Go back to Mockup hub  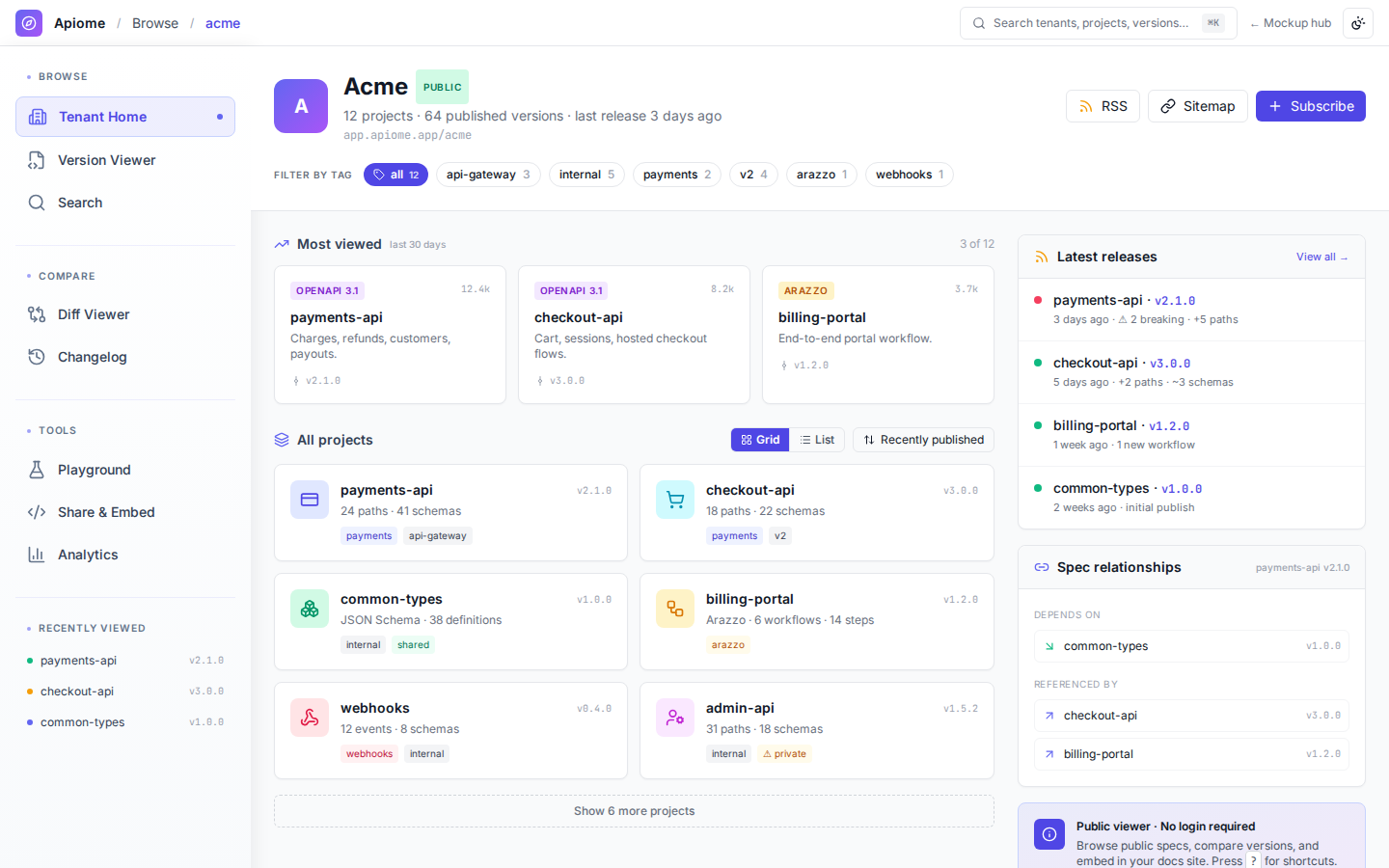click(x=1291, y=23)
